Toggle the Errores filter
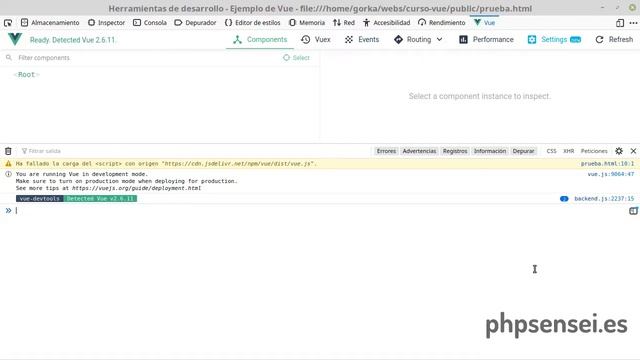 pyautogui.click(x=386, y=151)
